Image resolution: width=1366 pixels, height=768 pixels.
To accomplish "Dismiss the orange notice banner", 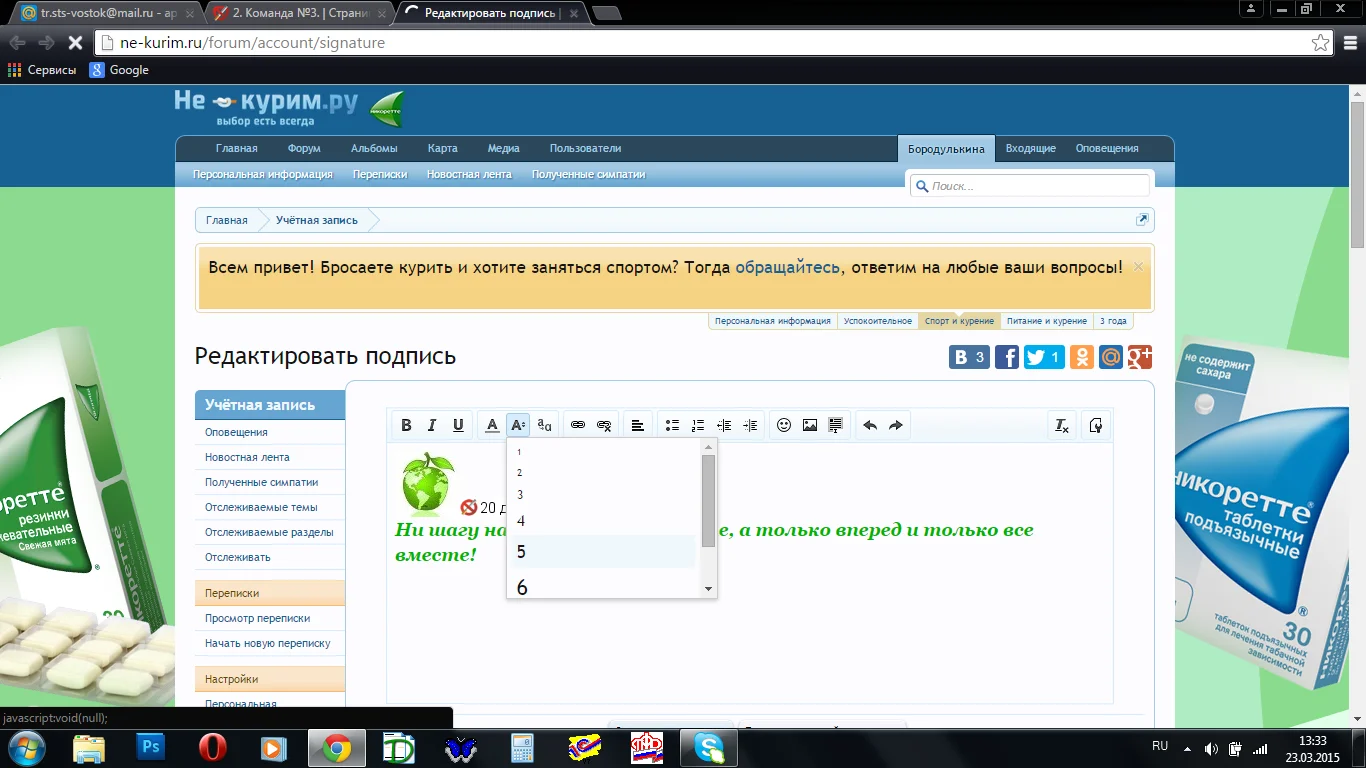I will pyautogui.click(x=1138, y=267).
